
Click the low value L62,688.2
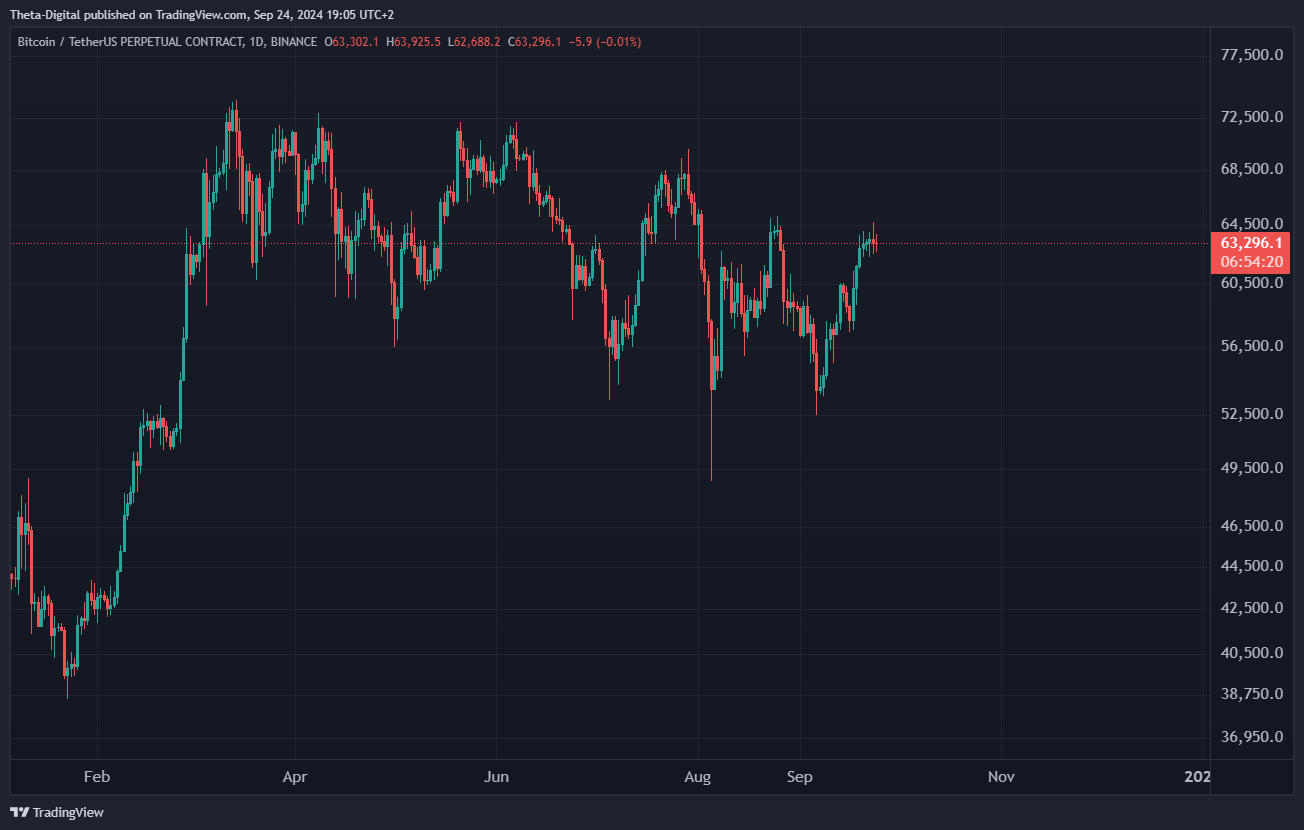pos(475,42)
